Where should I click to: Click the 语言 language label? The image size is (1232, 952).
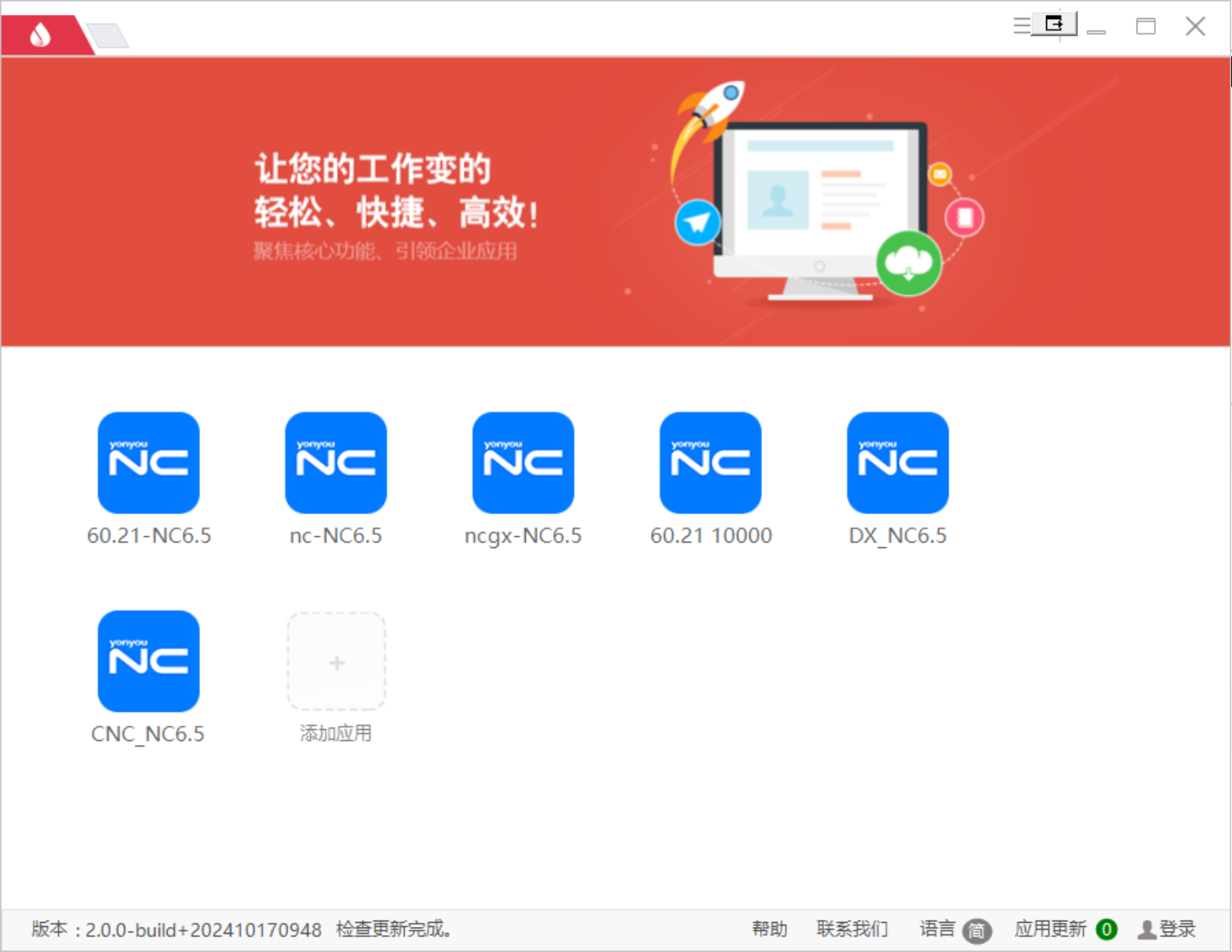(937, 929)
